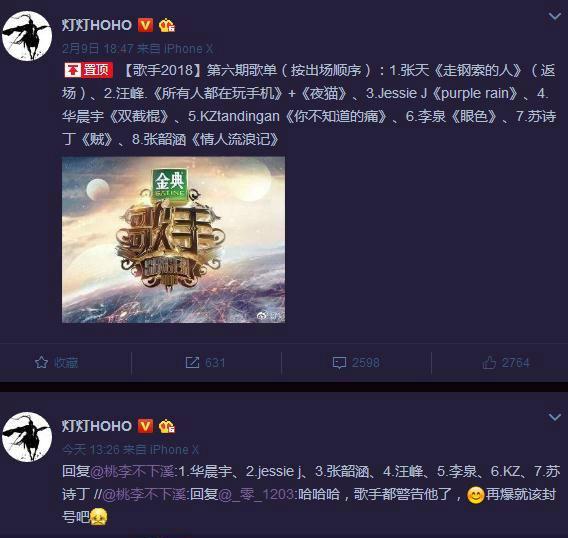Open the 灯灯HOHO avatar on the second post

tap(27, 437)
